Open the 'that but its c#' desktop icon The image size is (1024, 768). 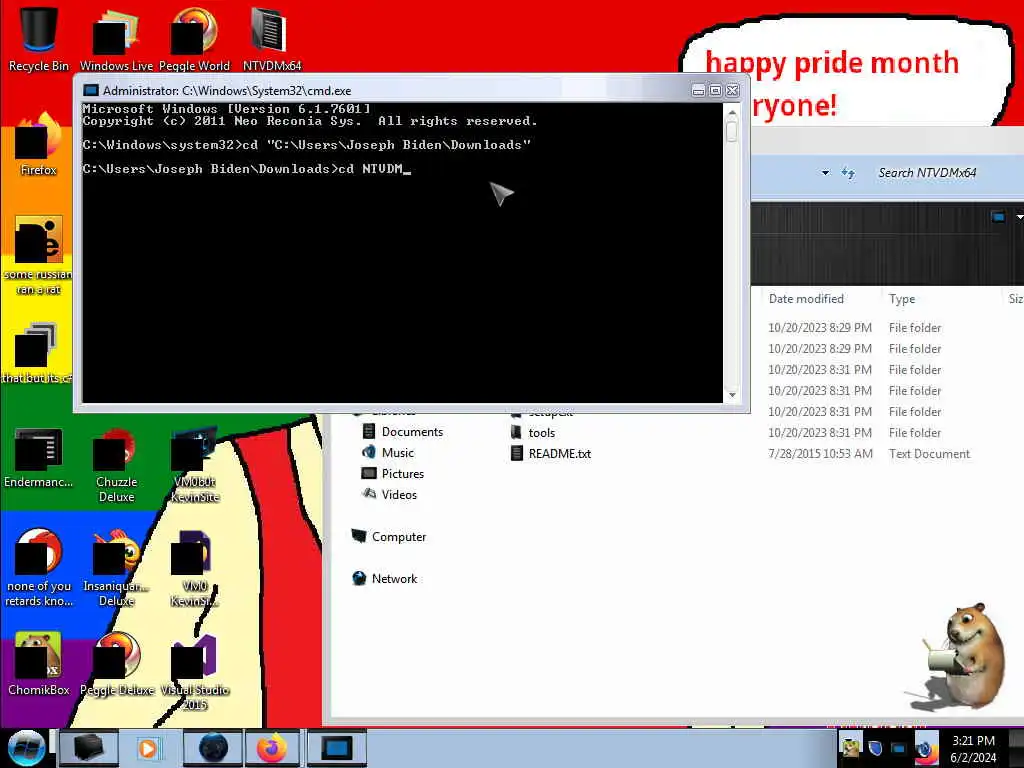pyautogui.click(x=37, y=353)
